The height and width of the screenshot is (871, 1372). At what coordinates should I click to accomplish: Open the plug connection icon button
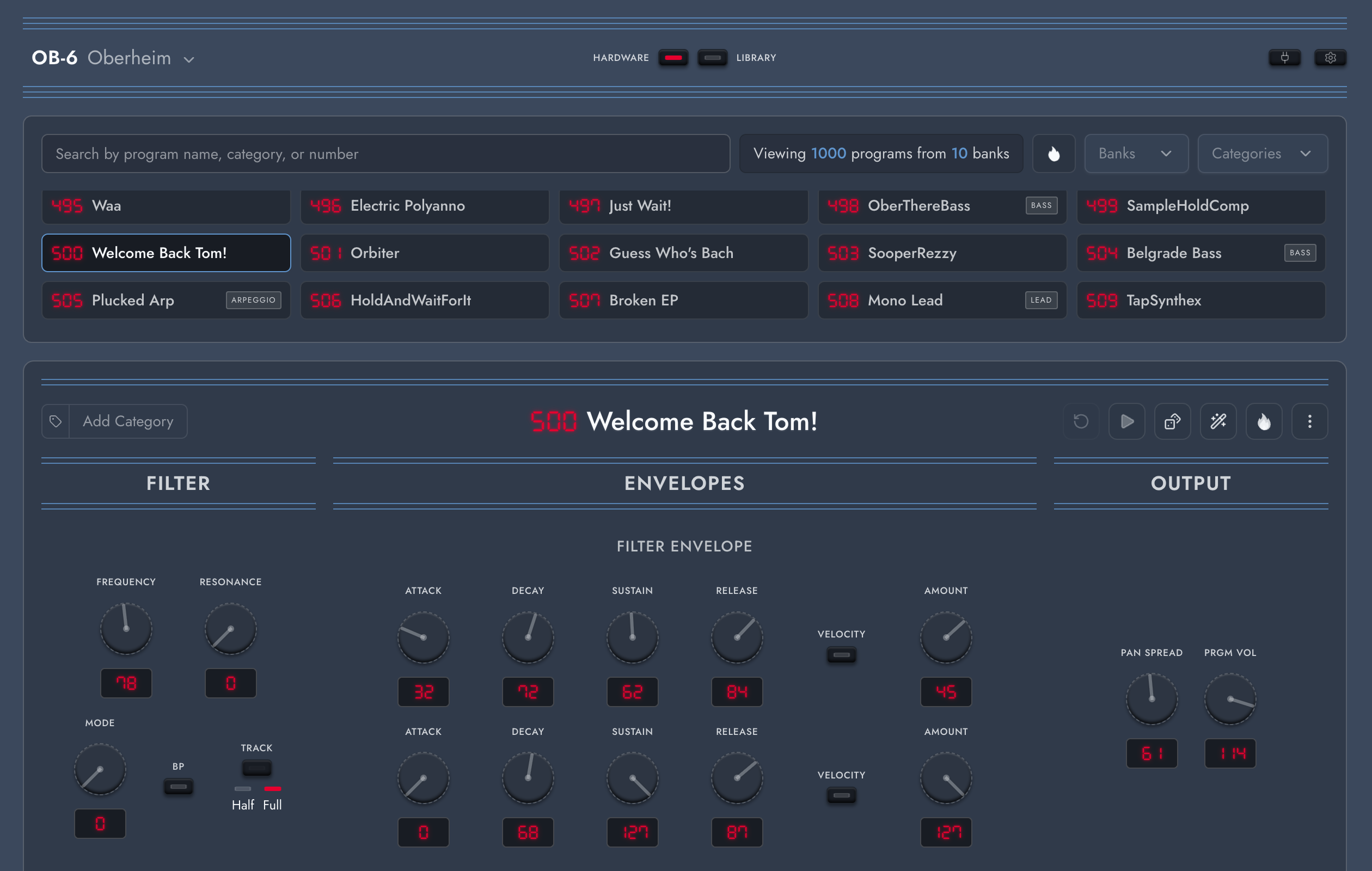[1284, 58]
